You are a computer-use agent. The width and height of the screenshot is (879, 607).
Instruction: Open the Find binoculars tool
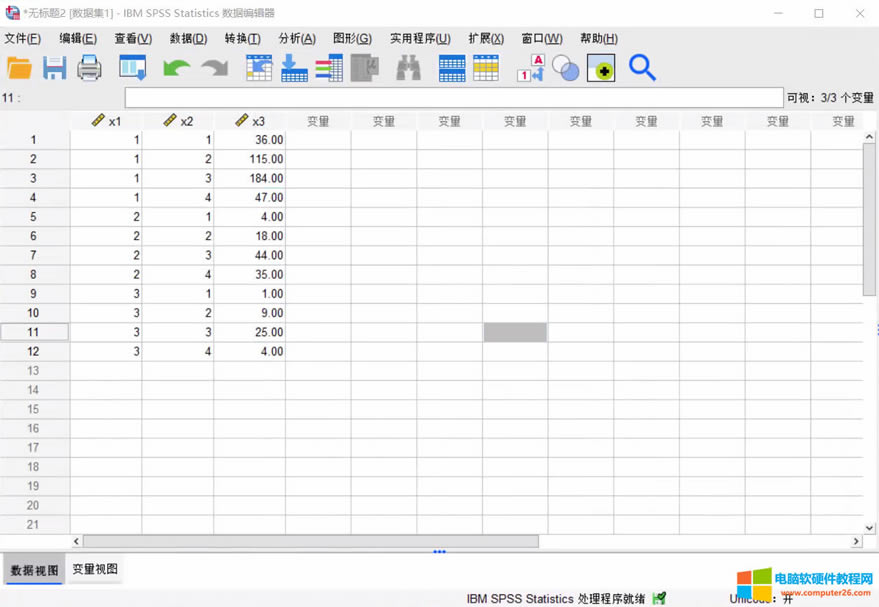pos(408,68)
